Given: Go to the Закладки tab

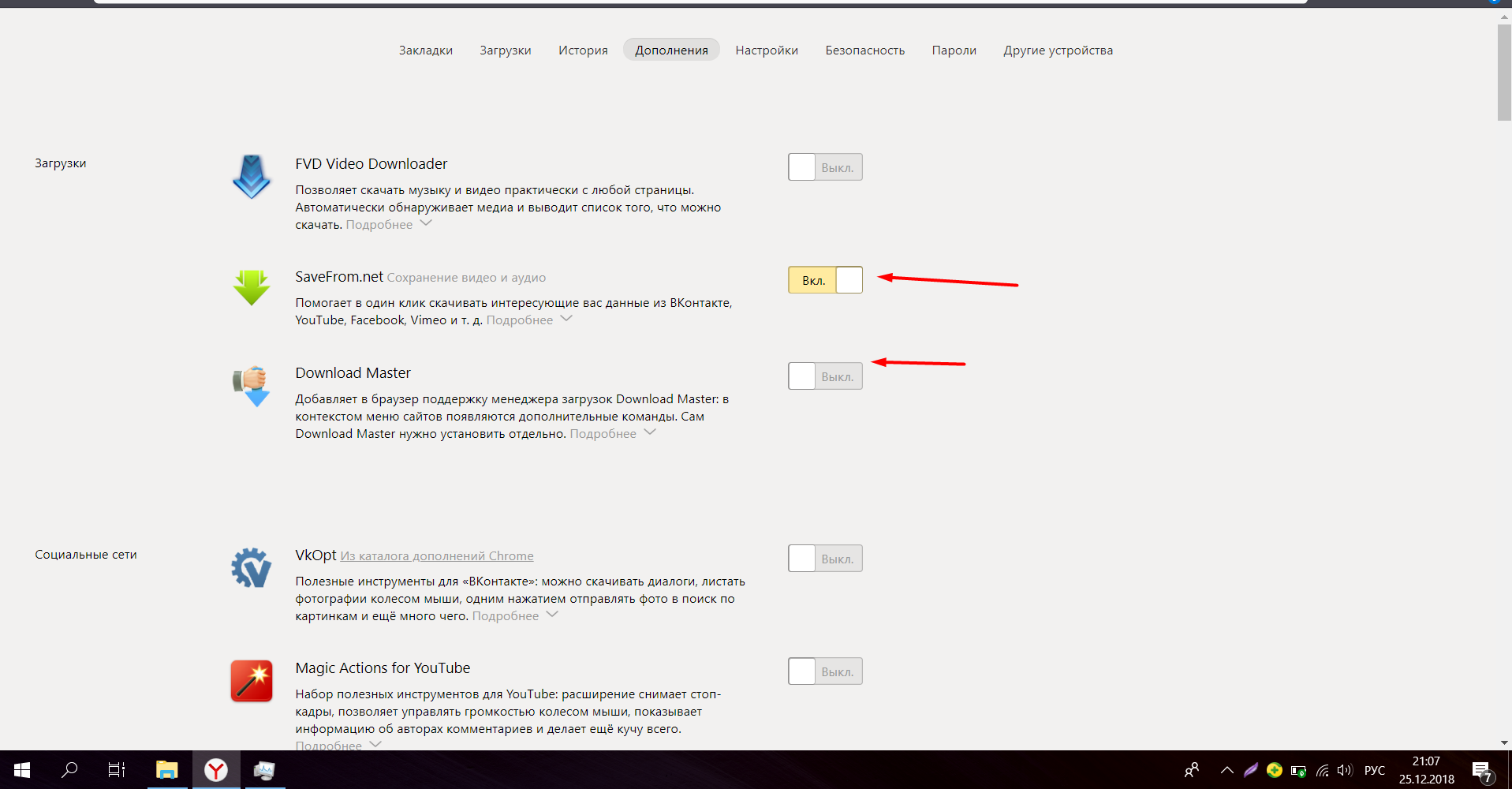Looking at the screenshot, I should click(426, 50).
